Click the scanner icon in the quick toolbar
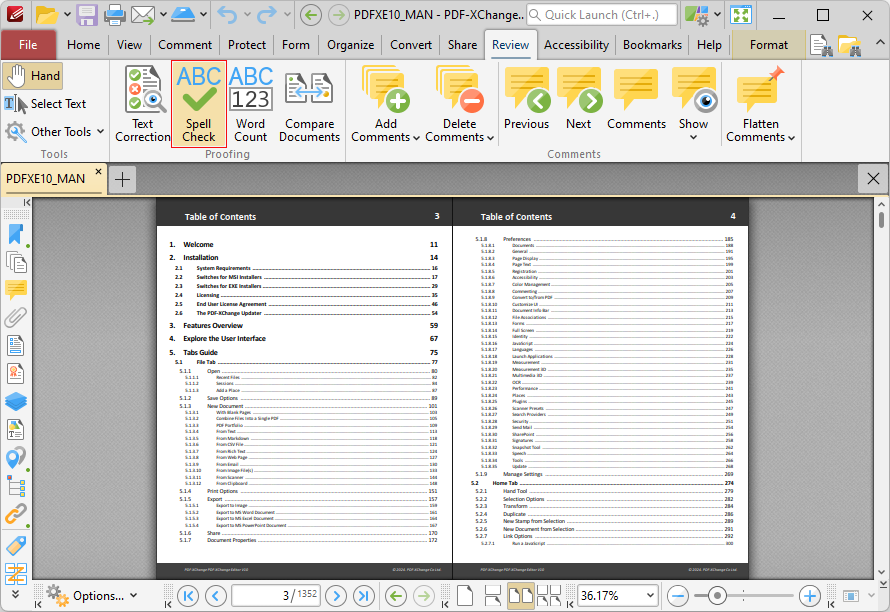Screen dimensions: 890x612 tap(183, 15)
